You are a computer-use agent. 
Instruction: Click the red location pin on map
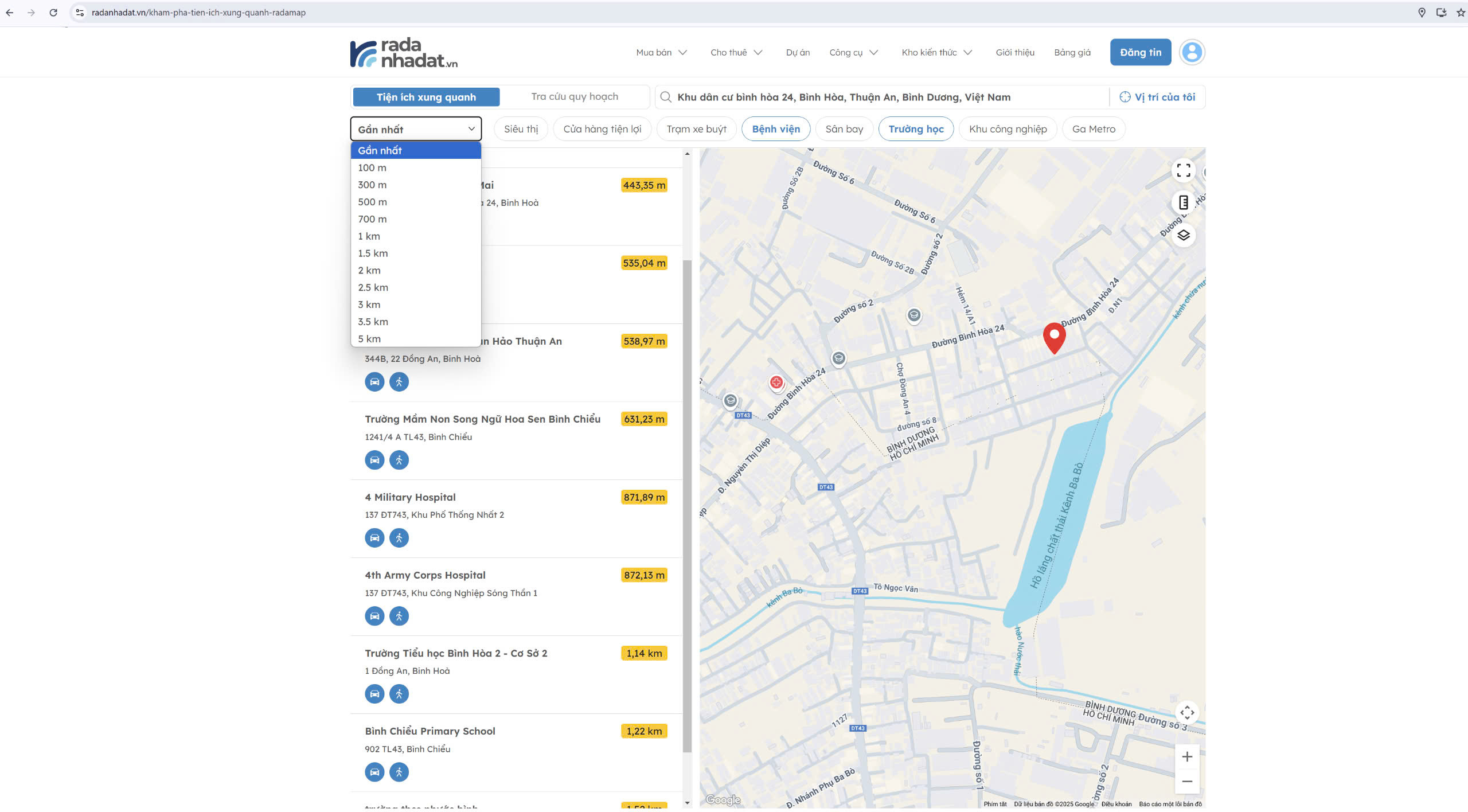(x=1053, y=337)
